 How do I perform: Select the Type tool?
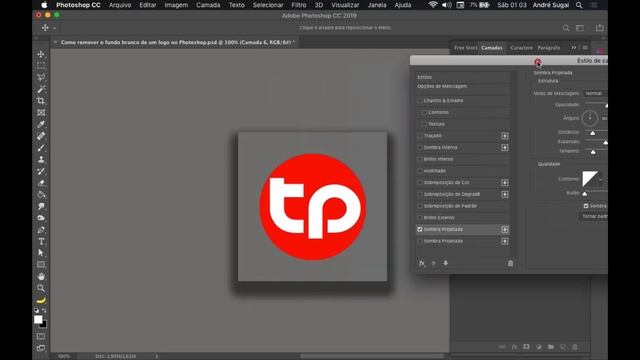(x=41, y=242)
